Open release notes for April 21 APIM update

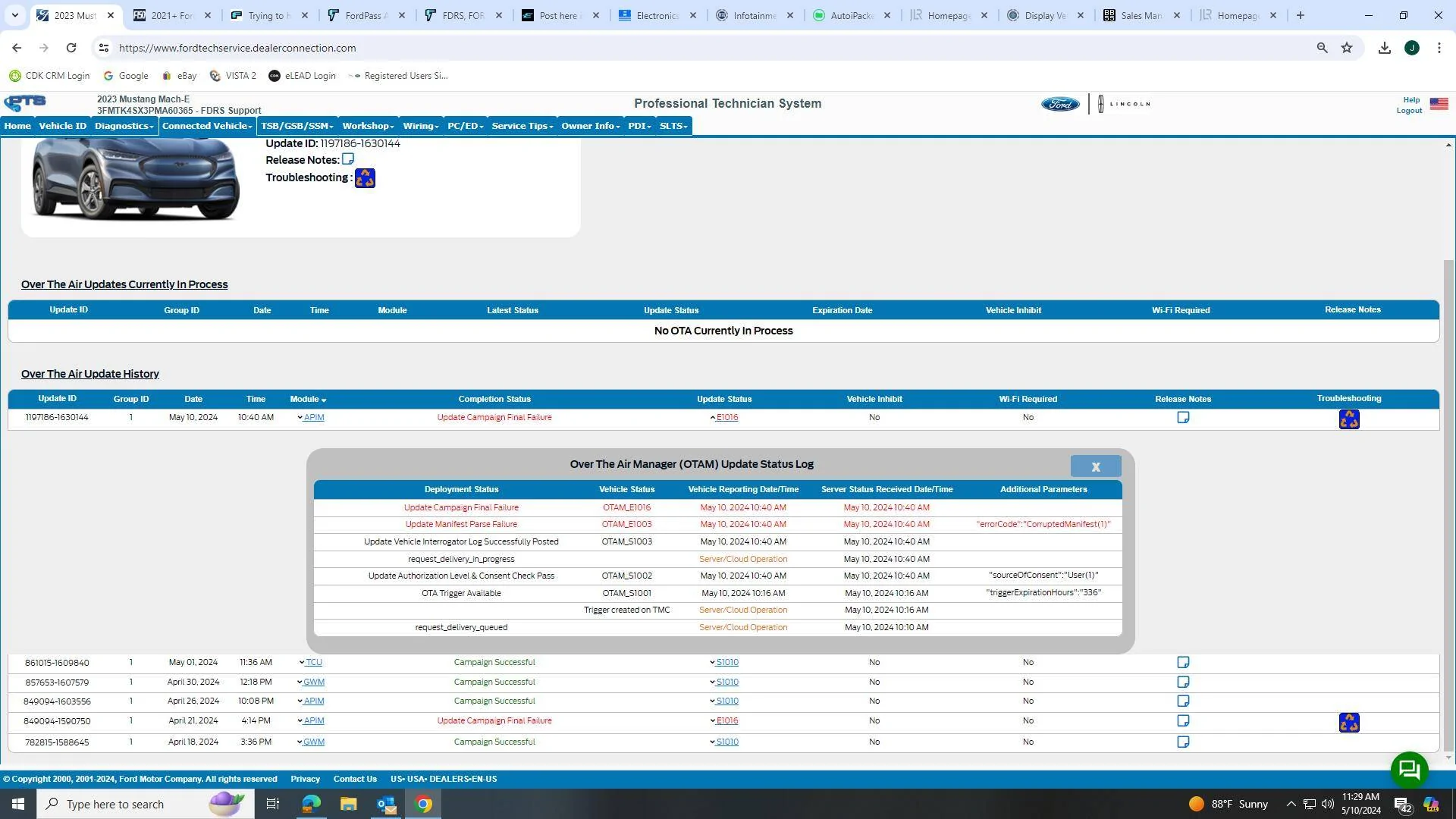[x=1183, y=721]
